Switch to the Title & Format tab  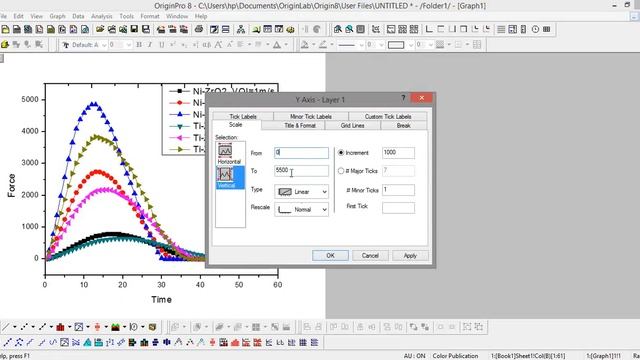pyautogui.click(x=300, y=126)
